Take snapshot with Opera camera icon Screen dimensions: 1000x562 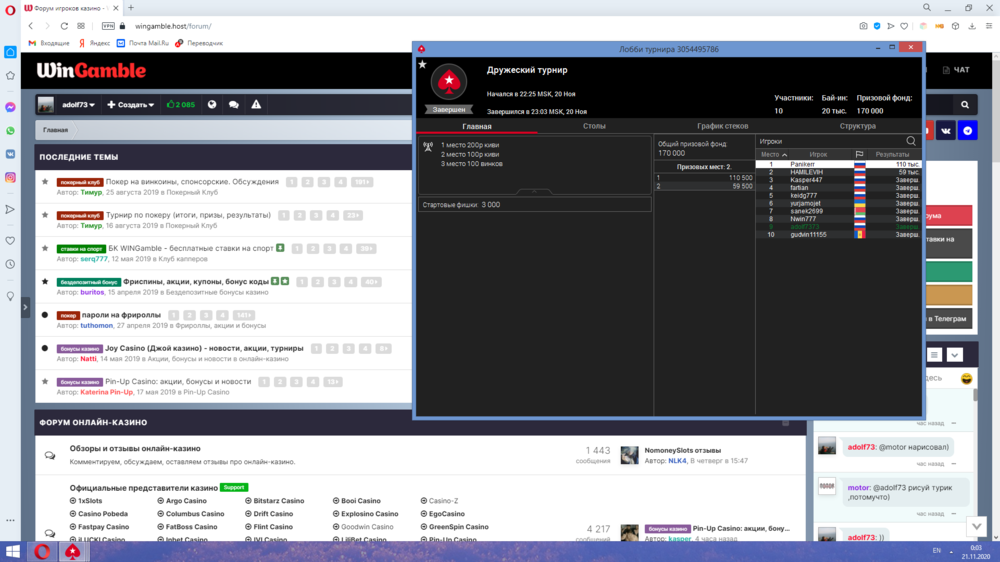[x=863, y=26]
